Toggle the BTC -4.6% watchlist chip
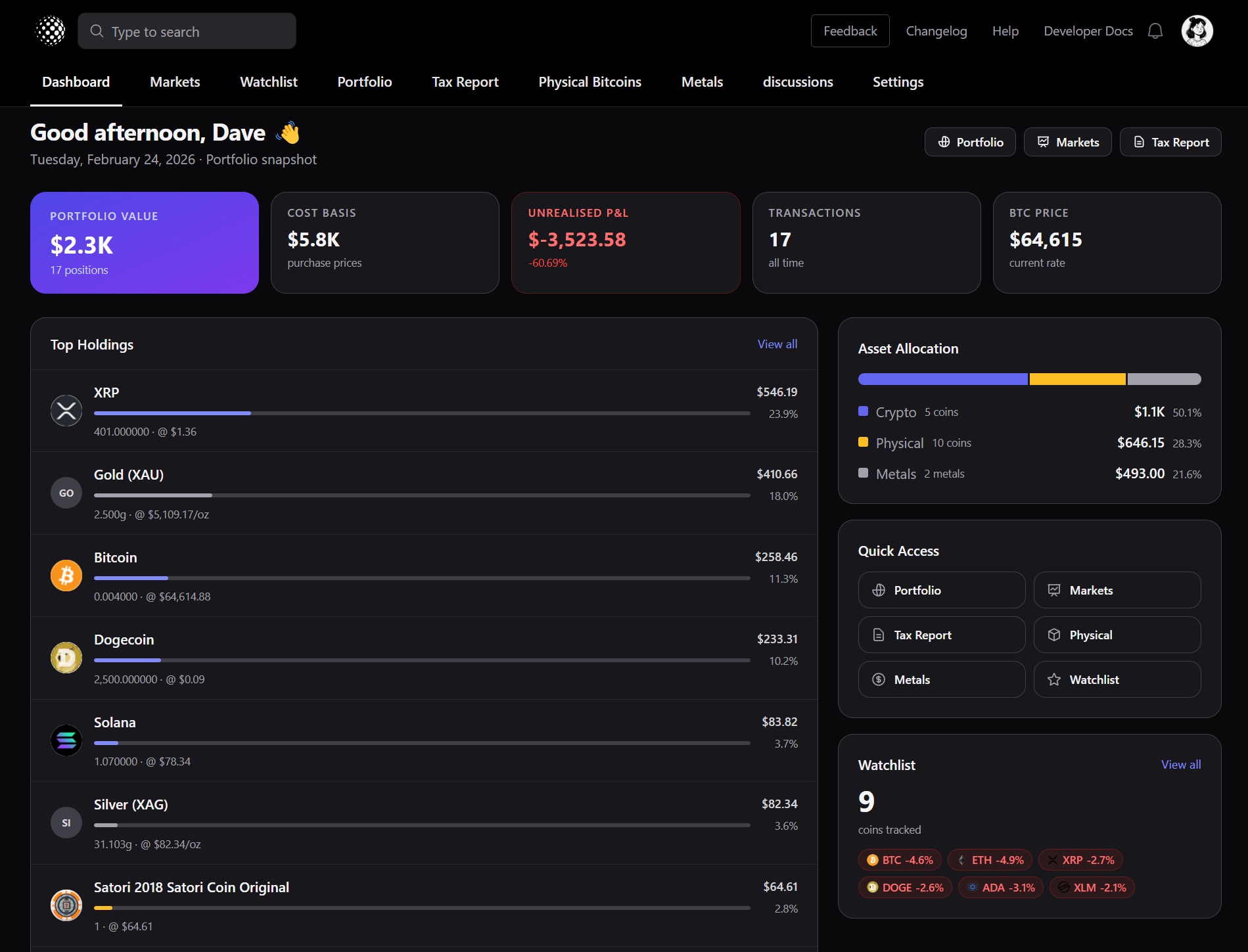The image size is (1248, 952). (x=899, y=860)
